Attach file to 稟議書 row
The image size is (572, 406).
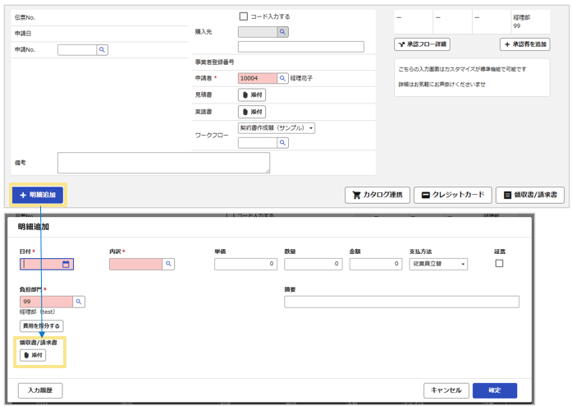point(252,112)
